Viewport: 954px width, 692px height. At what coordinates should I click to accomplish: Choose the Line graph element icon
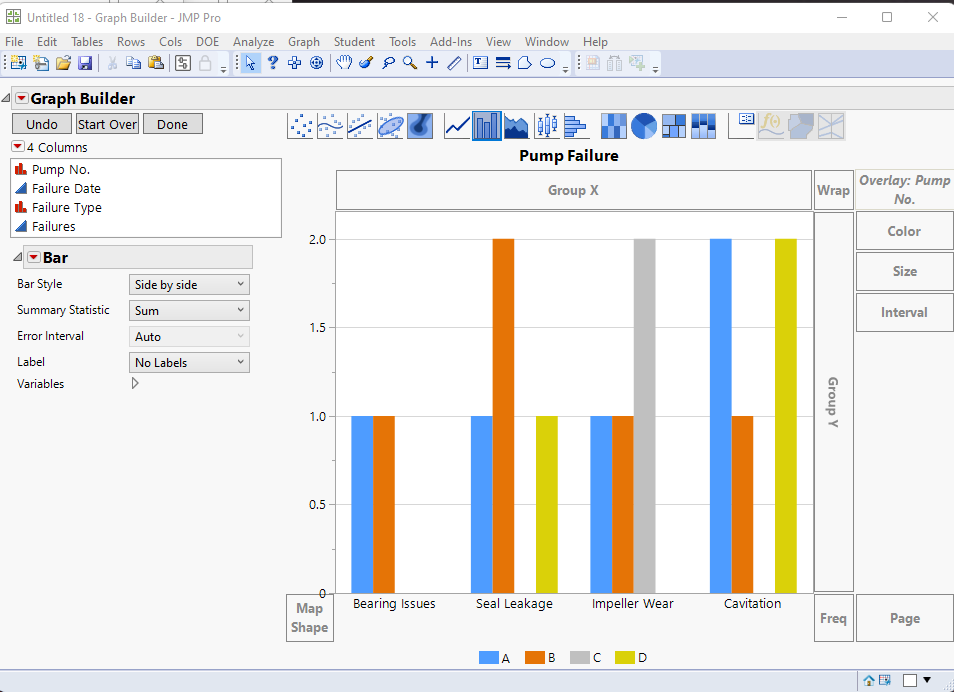coord(457,126)
